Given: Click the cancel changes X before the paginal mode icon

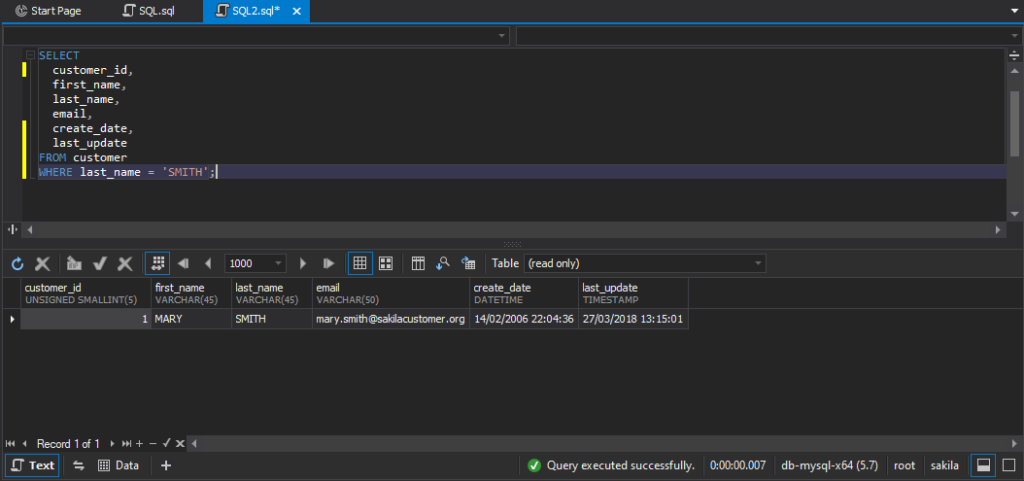Looking at the screenshot, I should (125, 264).
